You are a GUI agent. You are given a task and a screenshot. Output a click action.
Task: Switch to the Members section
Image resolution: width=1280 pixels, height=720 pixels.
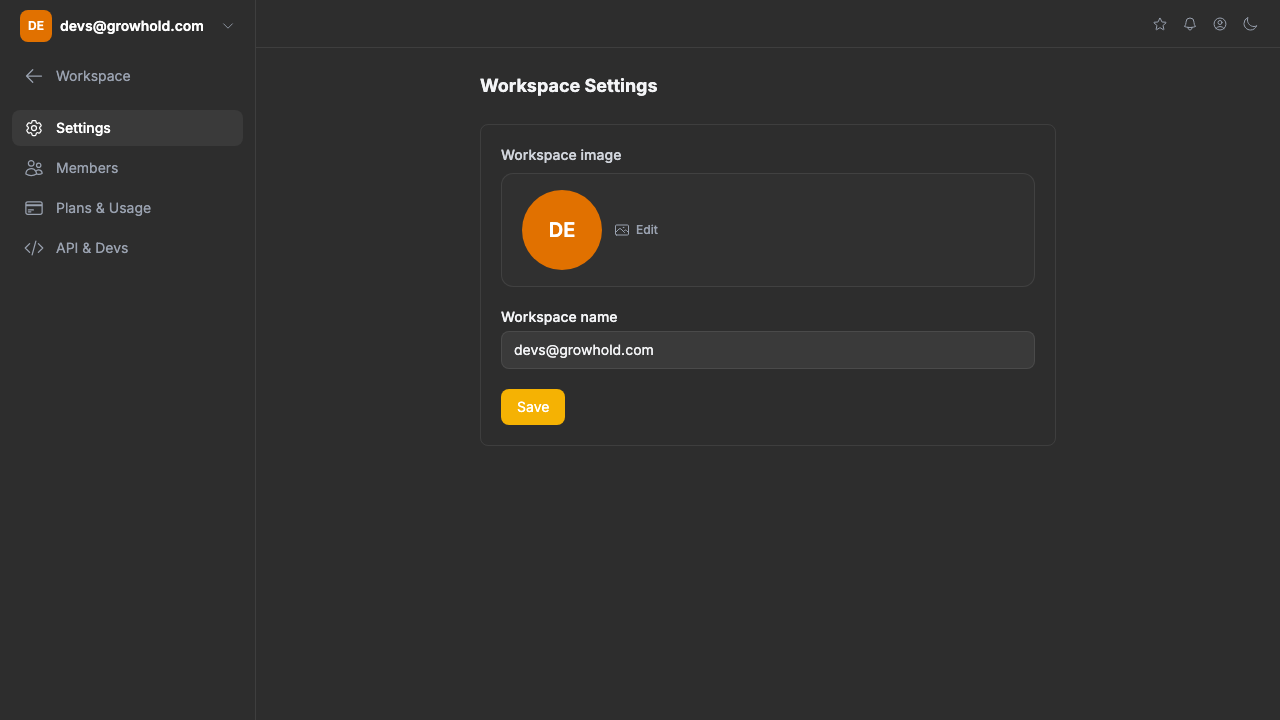(88, 168)
